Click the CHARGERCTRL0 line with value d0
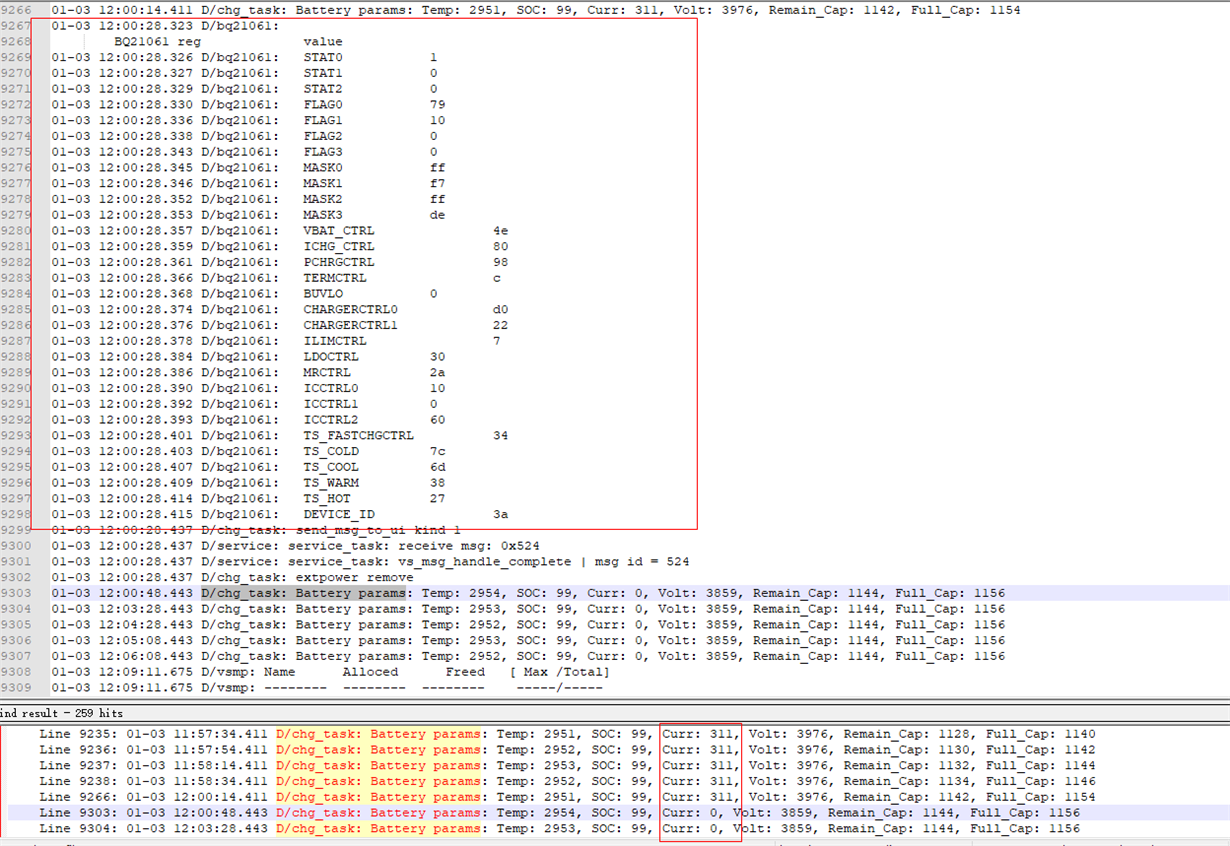Image resolution: width=1230 pixels, height=846 pixels. [280, 309]
